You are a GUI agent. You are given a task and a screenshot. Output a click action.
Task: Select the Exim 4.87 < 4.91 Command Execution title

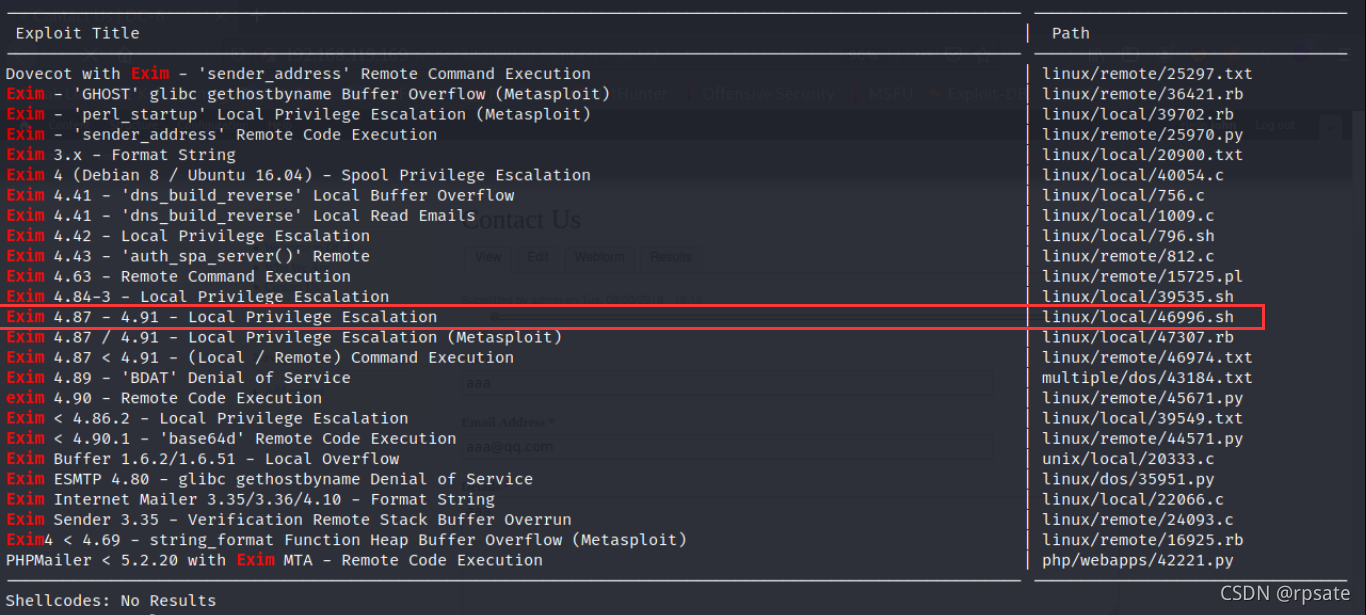tap(260, 358)
